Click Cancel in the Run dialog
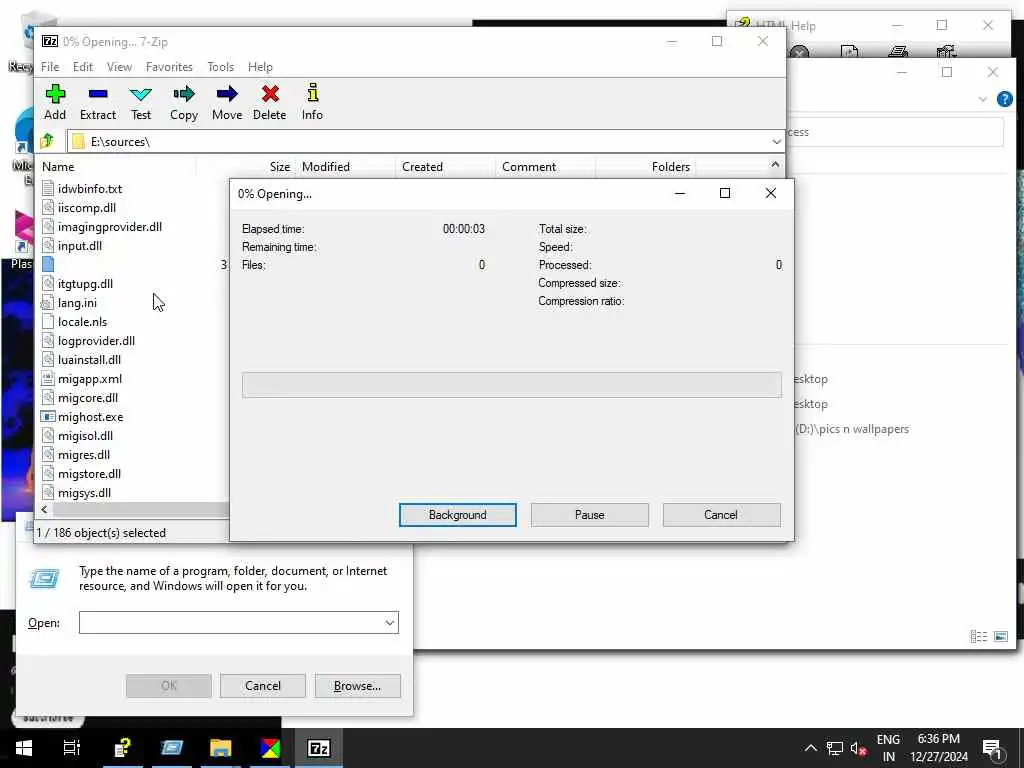 pos(263,686)
